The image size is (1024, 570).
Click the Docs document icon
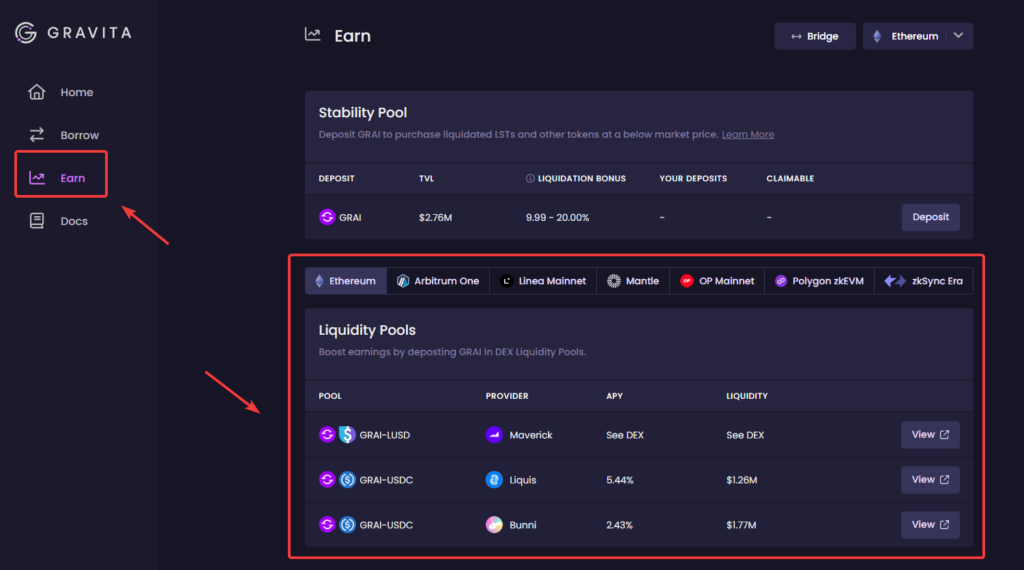tap(37, 221)
